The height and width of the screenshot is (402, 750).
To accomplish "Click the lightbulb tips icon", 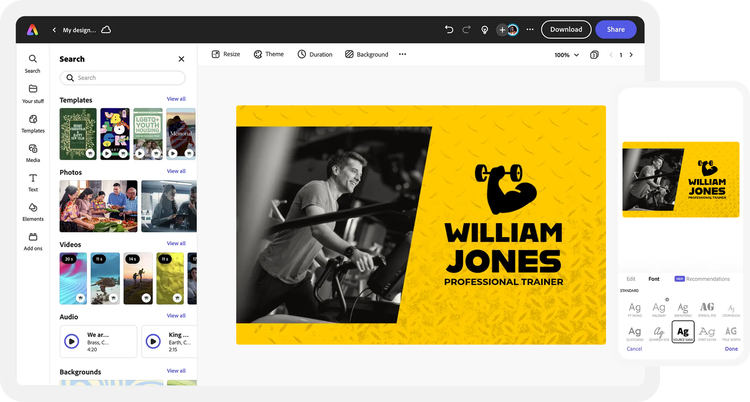I will point(485,30).
